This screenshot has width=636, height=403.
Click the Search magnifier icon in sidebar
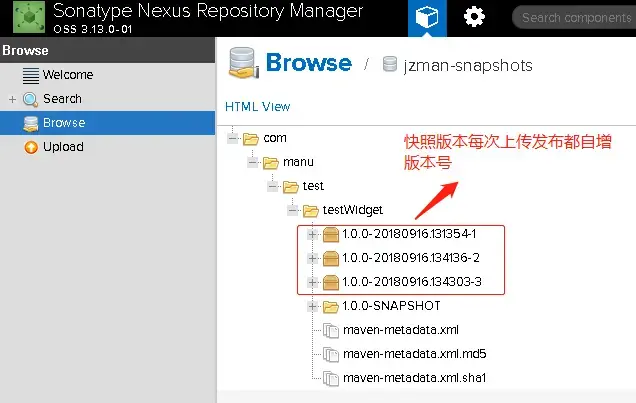pos(31,99)
